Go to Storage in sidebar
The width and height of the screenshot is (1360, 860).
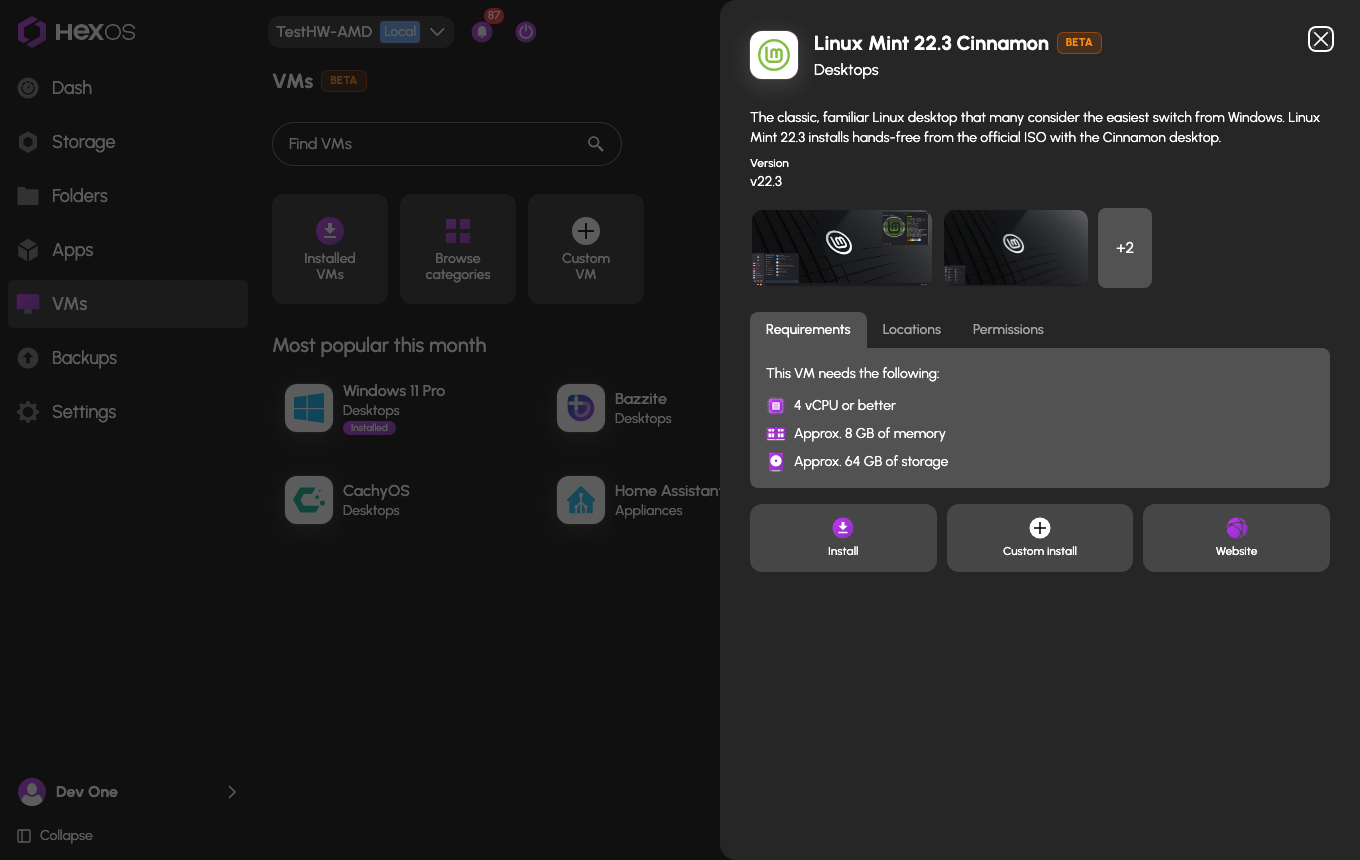coord(128,142)
